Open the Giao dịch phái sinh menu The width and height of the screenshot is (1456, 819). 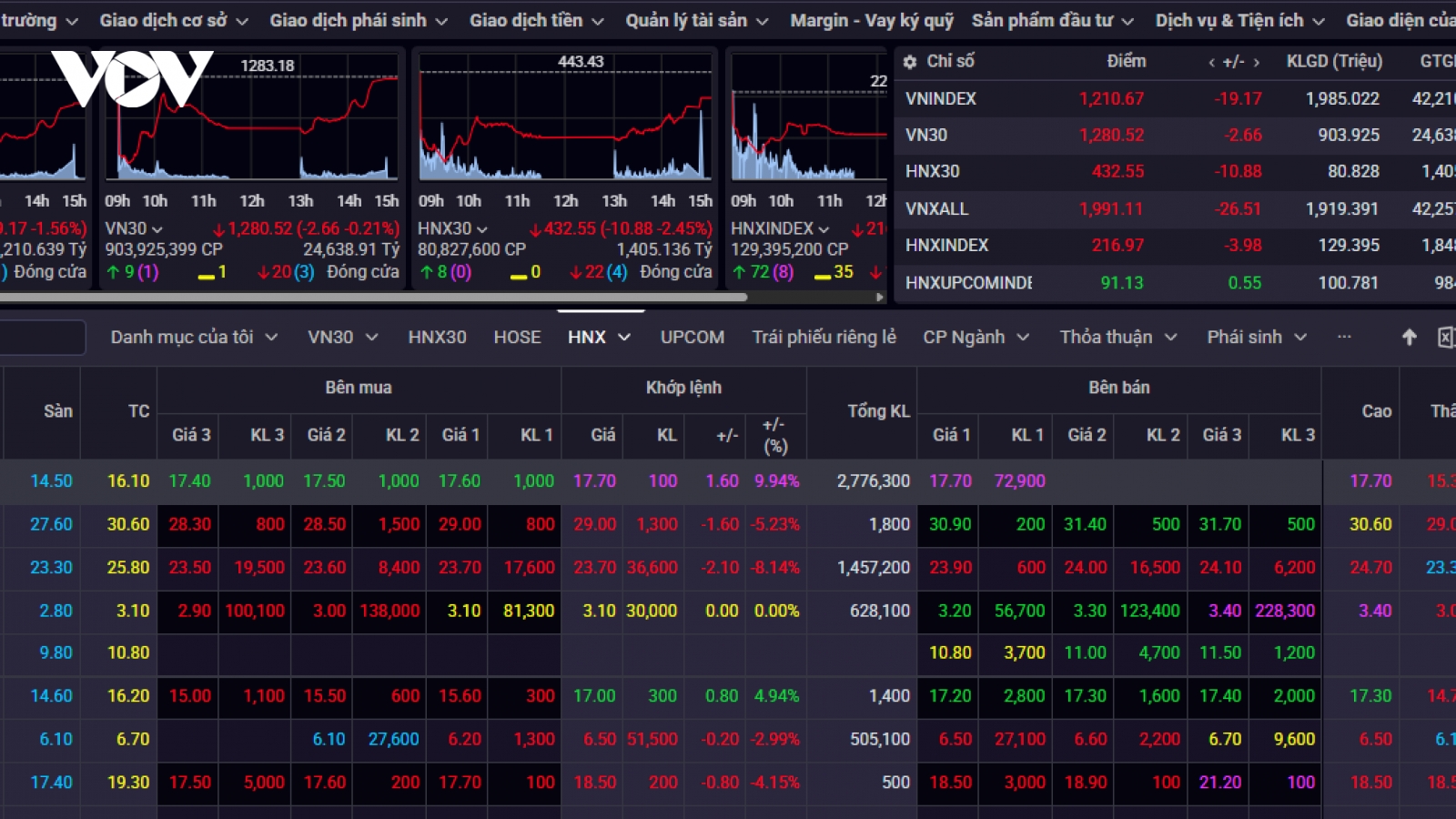[359, 20]
